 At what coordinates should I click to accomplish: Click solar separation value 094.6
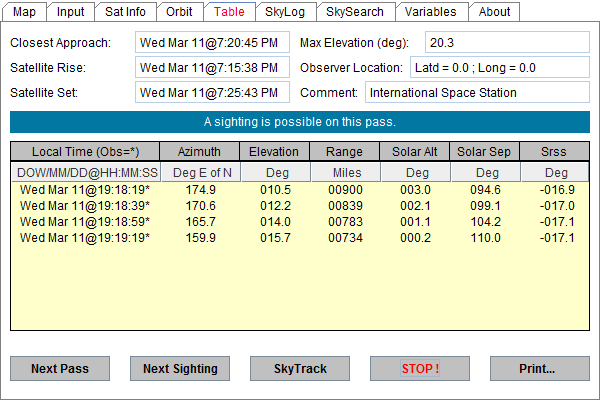[x=486, y=190]
